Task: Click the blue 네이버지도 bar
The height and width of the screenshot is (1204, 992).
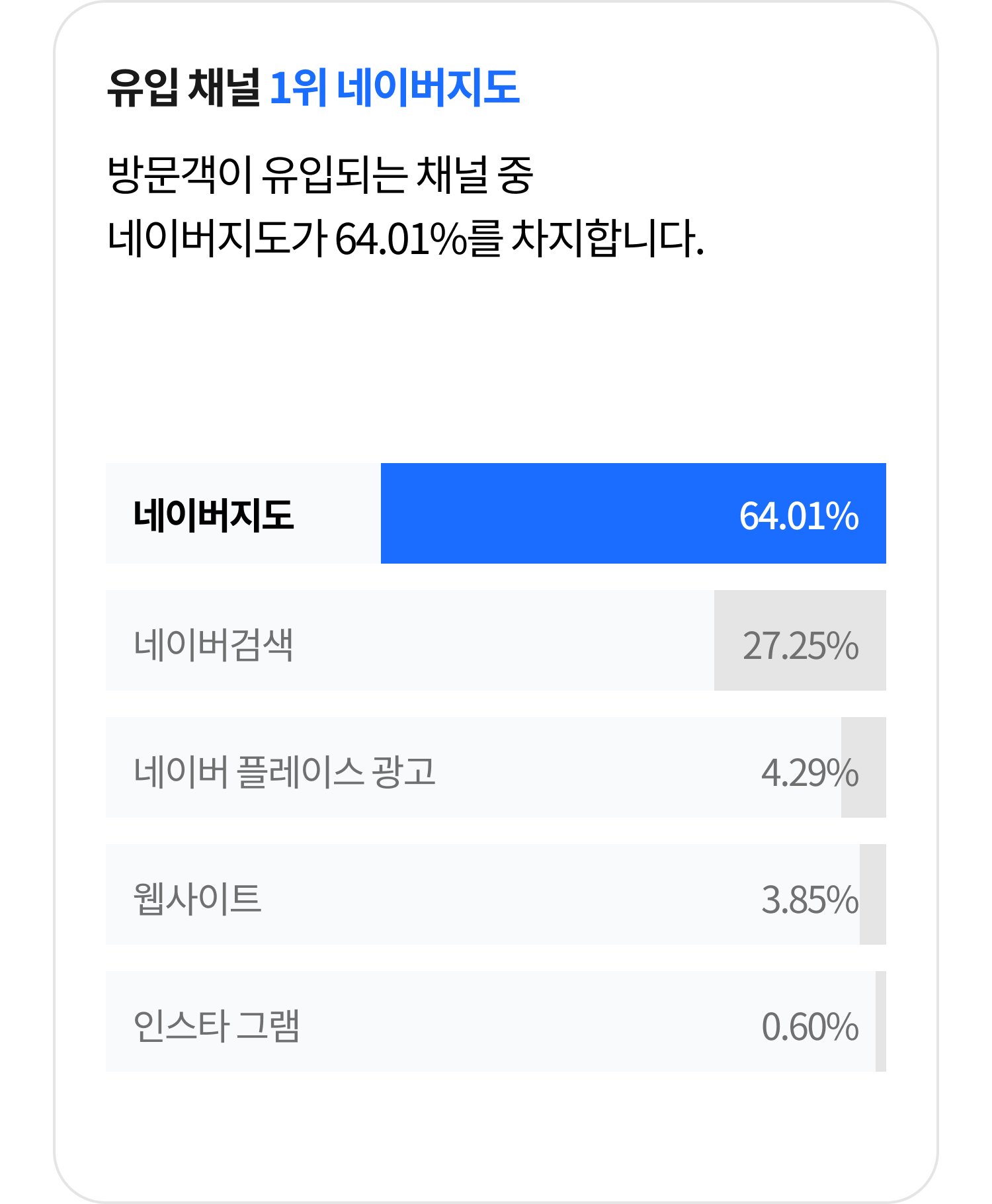Action: (633, 513)
